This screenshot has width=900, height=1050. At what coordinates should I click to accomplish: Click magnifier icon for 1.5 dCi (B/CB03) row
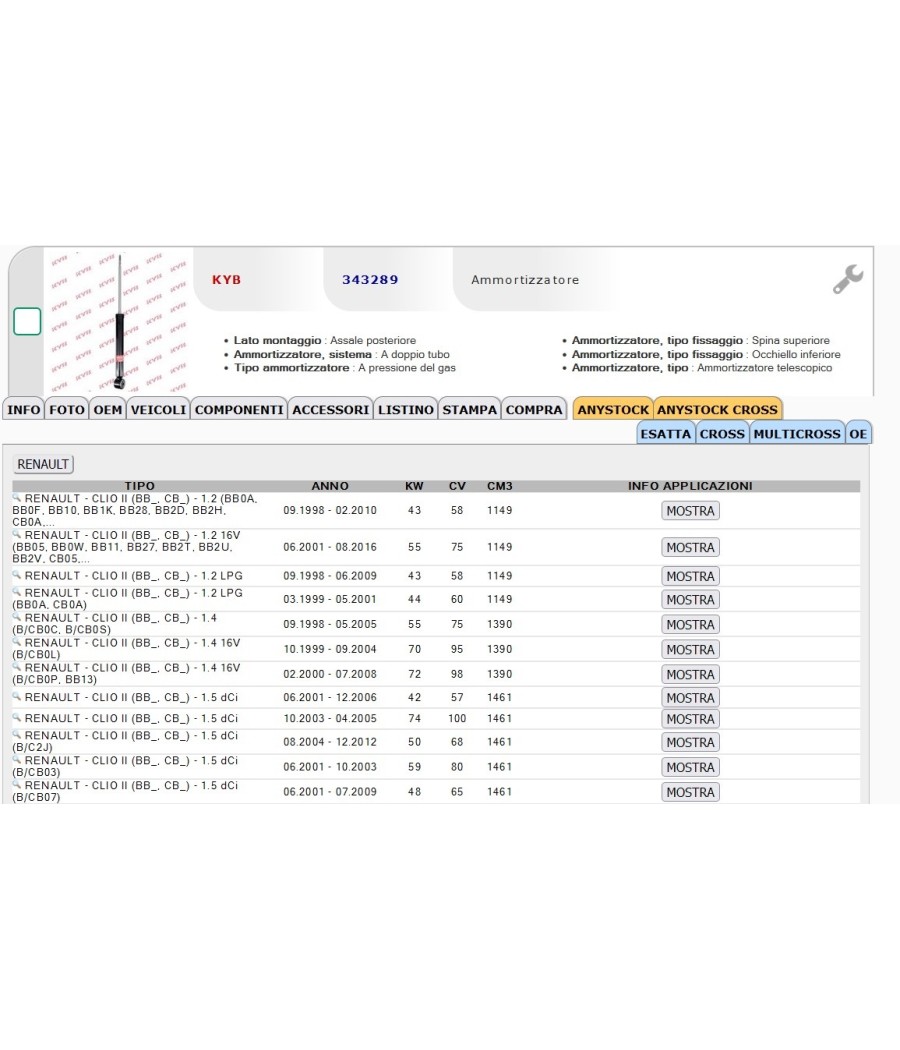17,759
